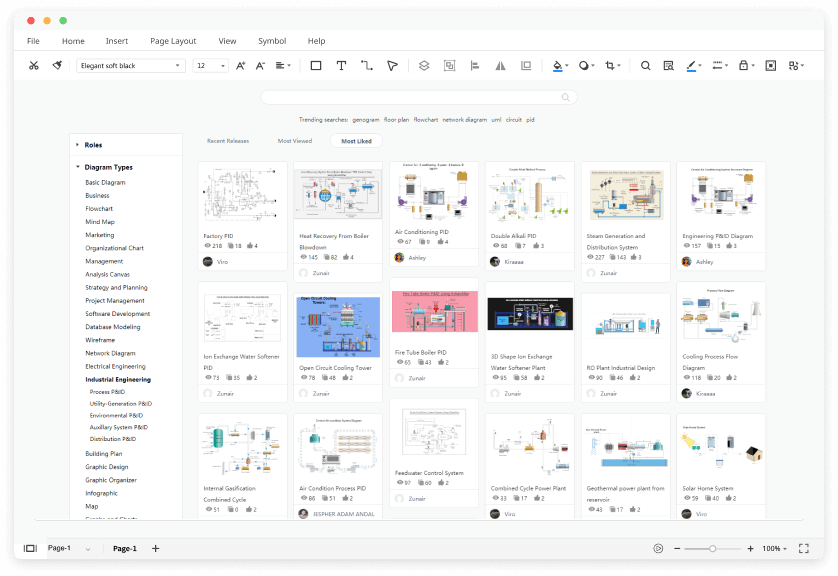
Task: Open the Crop tool dropdown
Action: 612,66
